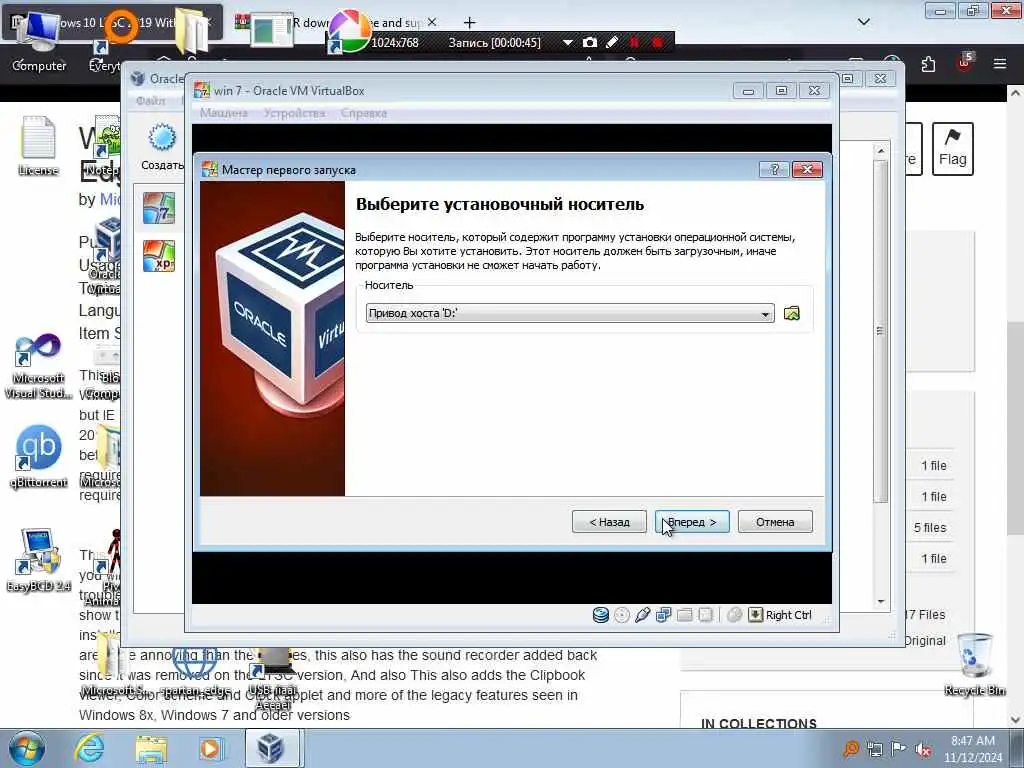
Task: Click the hard disk activity status icon
Action: point(600,615)
